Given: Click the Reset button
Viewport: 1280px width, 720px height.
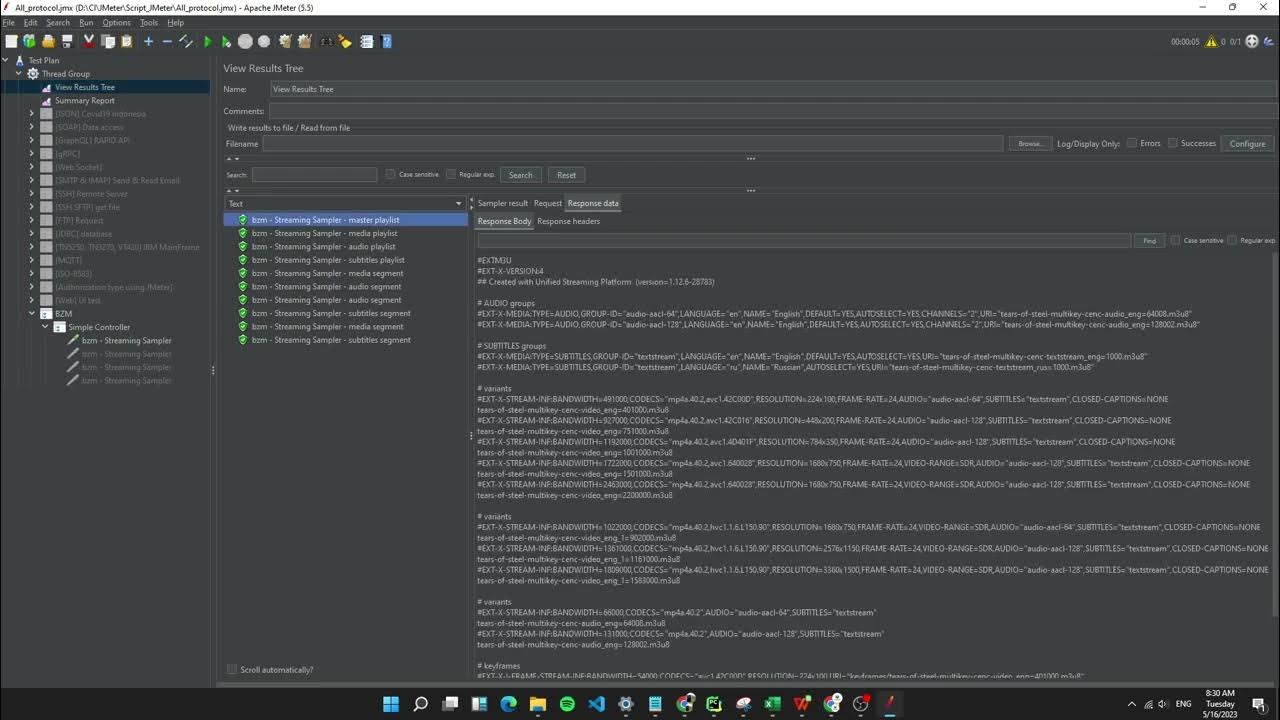Looking at the screenshot, I should [x=566, y=174].
